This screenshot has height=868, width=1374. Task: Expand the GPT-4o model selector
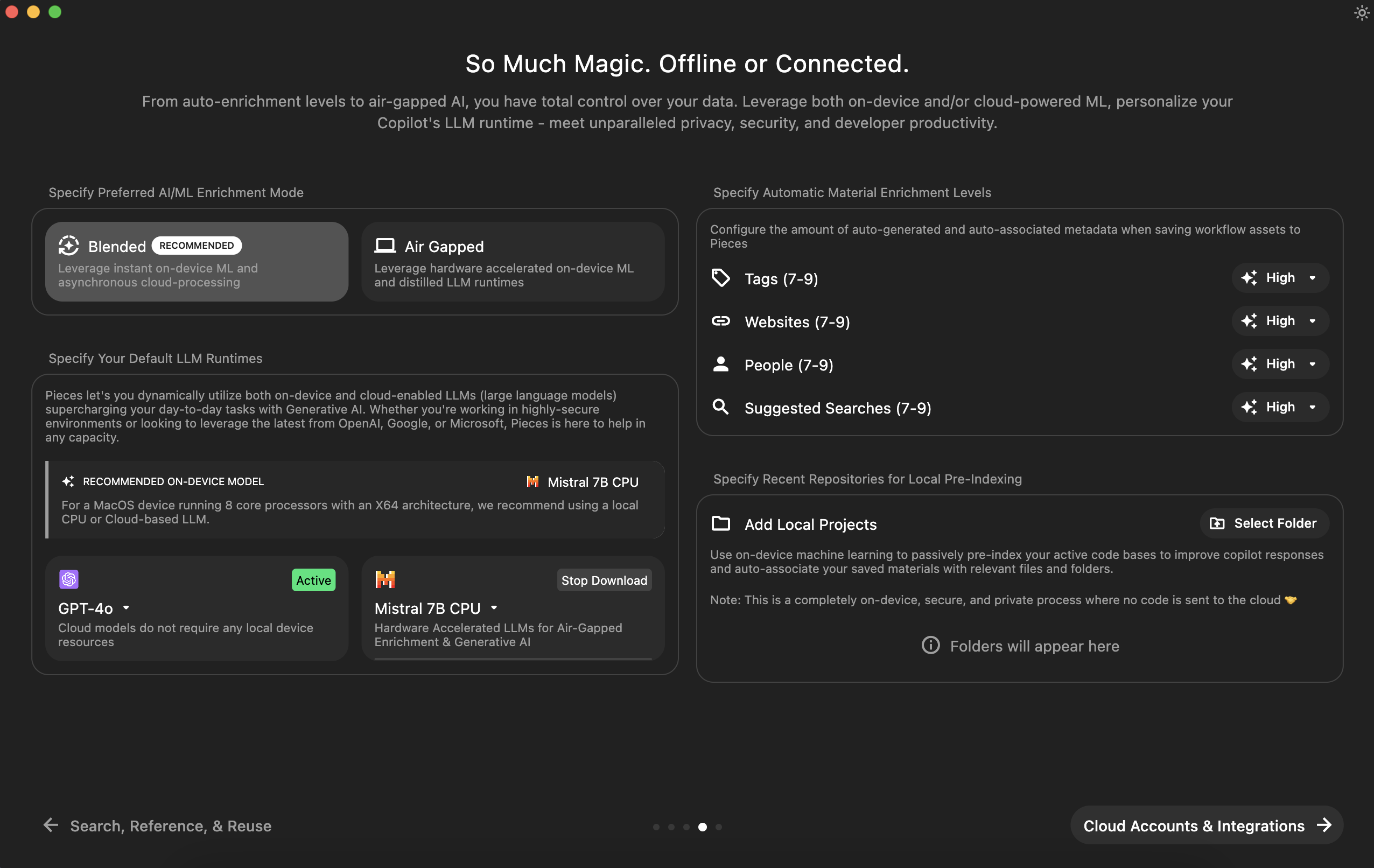126,608
